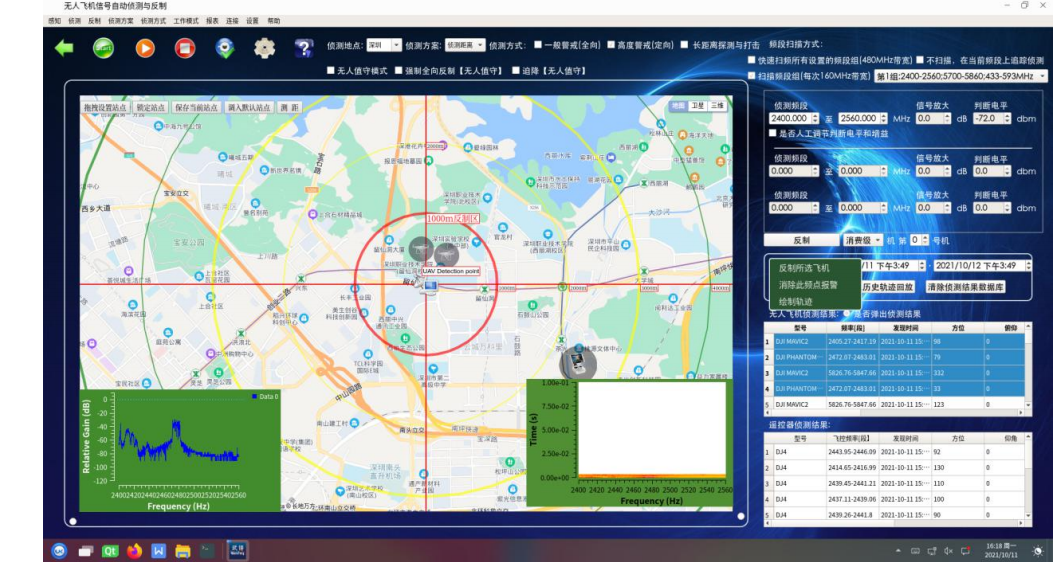This screenshot has width=1060, height=562.
Task: Open the 帮助 menu
Action: (274, 21)
